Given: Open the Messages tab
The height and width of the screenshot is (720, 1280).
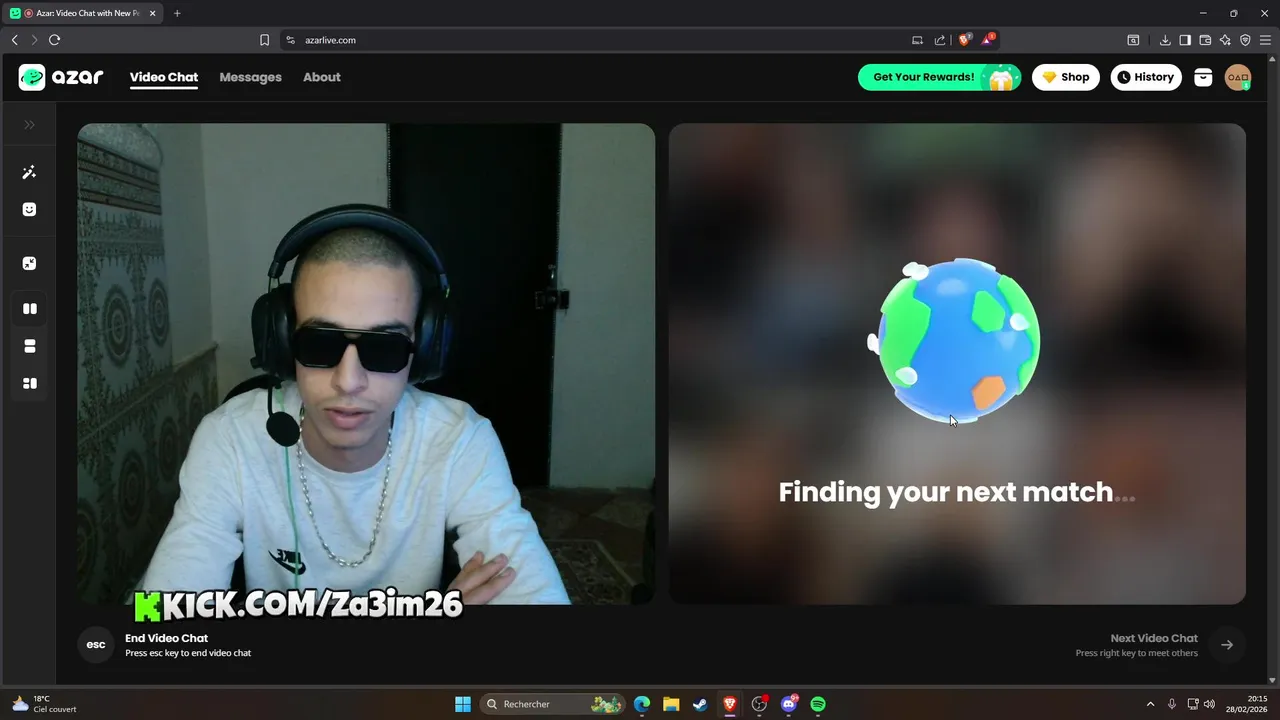Looking at the screenshot, I should tap(250, 77).
